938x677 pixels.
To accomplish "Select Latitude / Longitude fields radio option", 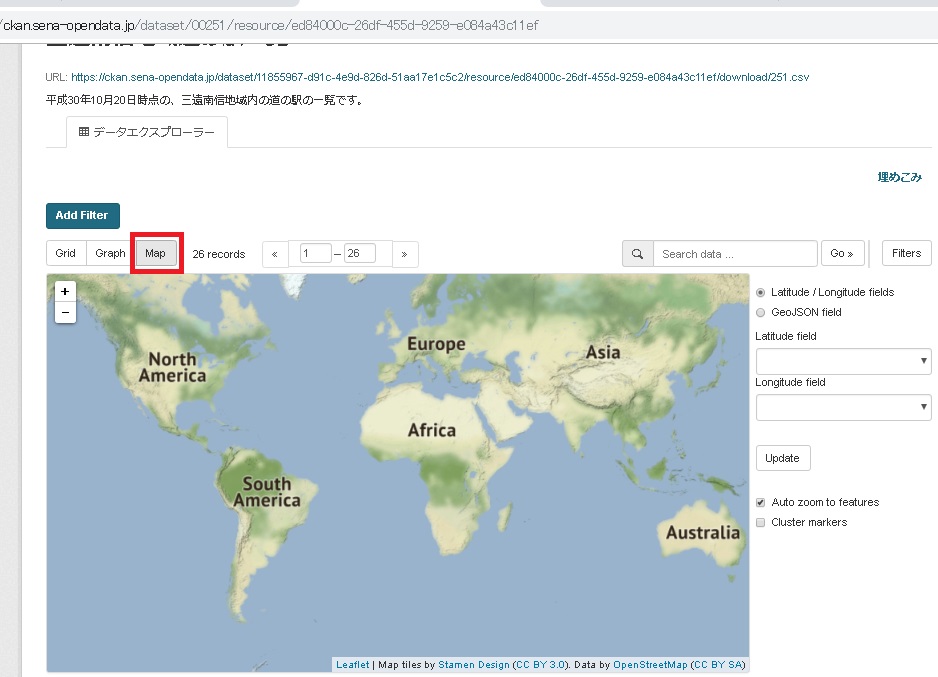I will [x=761, y=292].
